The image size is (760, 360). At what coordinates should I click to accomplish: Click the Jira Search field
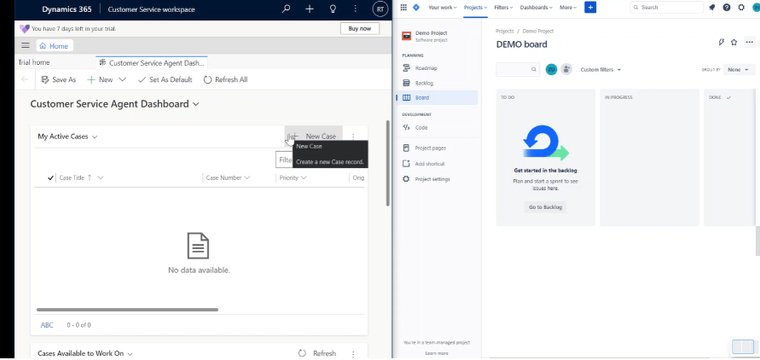(666, 7)
